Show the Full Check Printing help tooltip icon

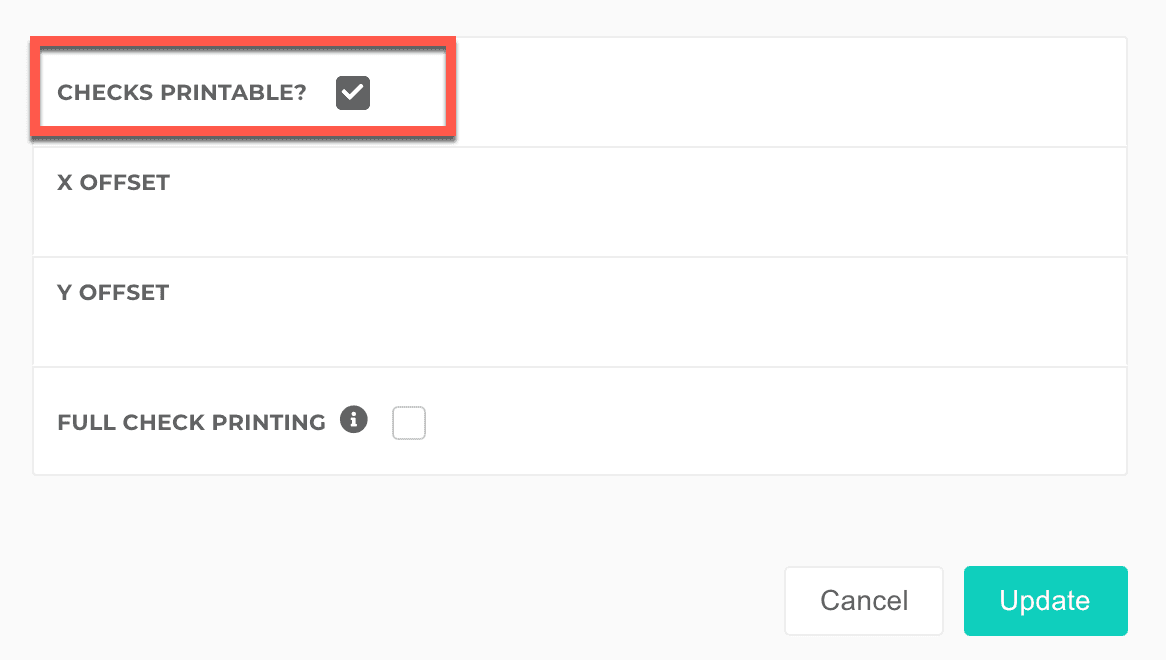[x=353, y=420]
